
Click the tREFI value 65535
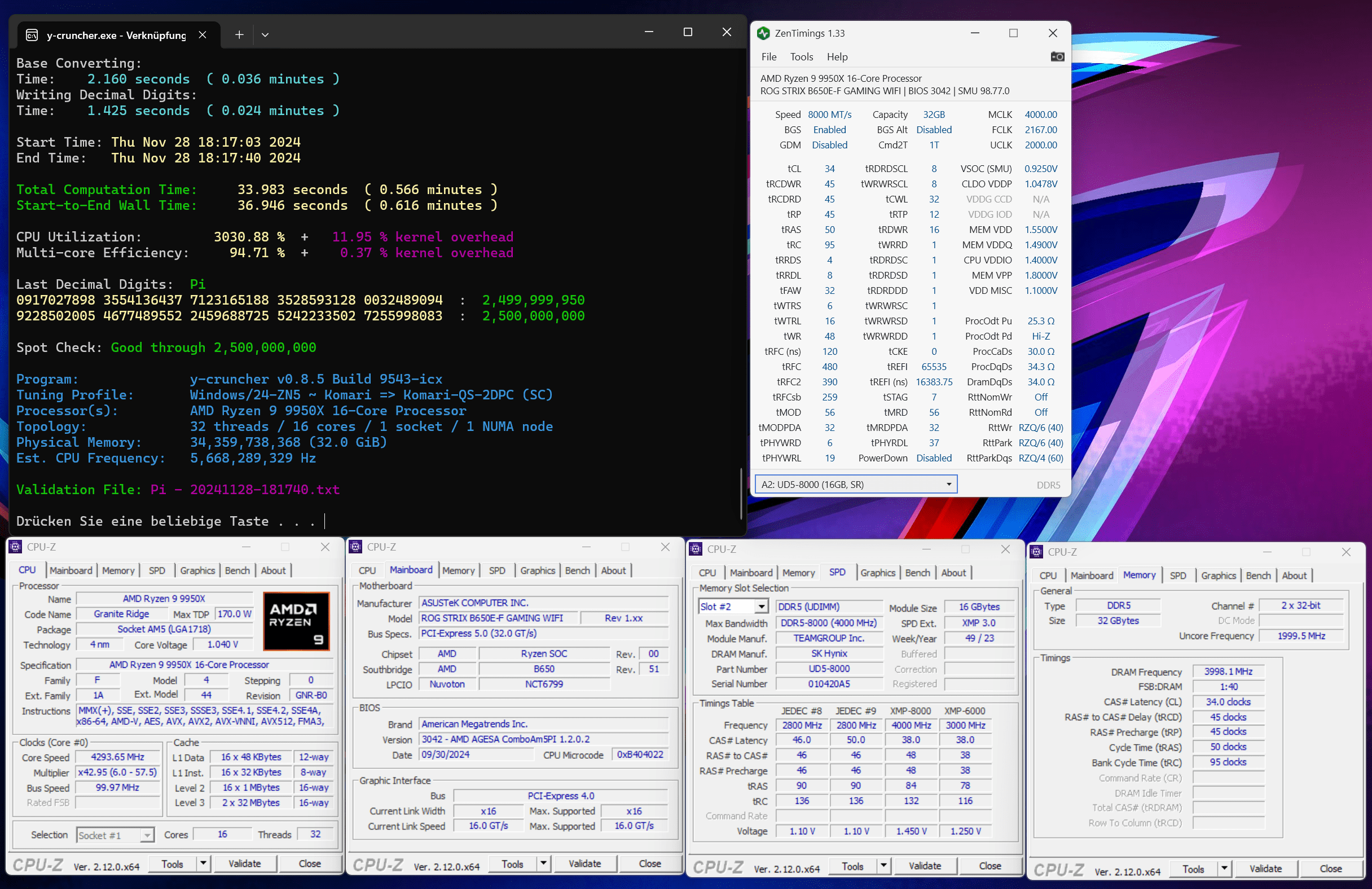pyautogui.click(x=934, y=367)
